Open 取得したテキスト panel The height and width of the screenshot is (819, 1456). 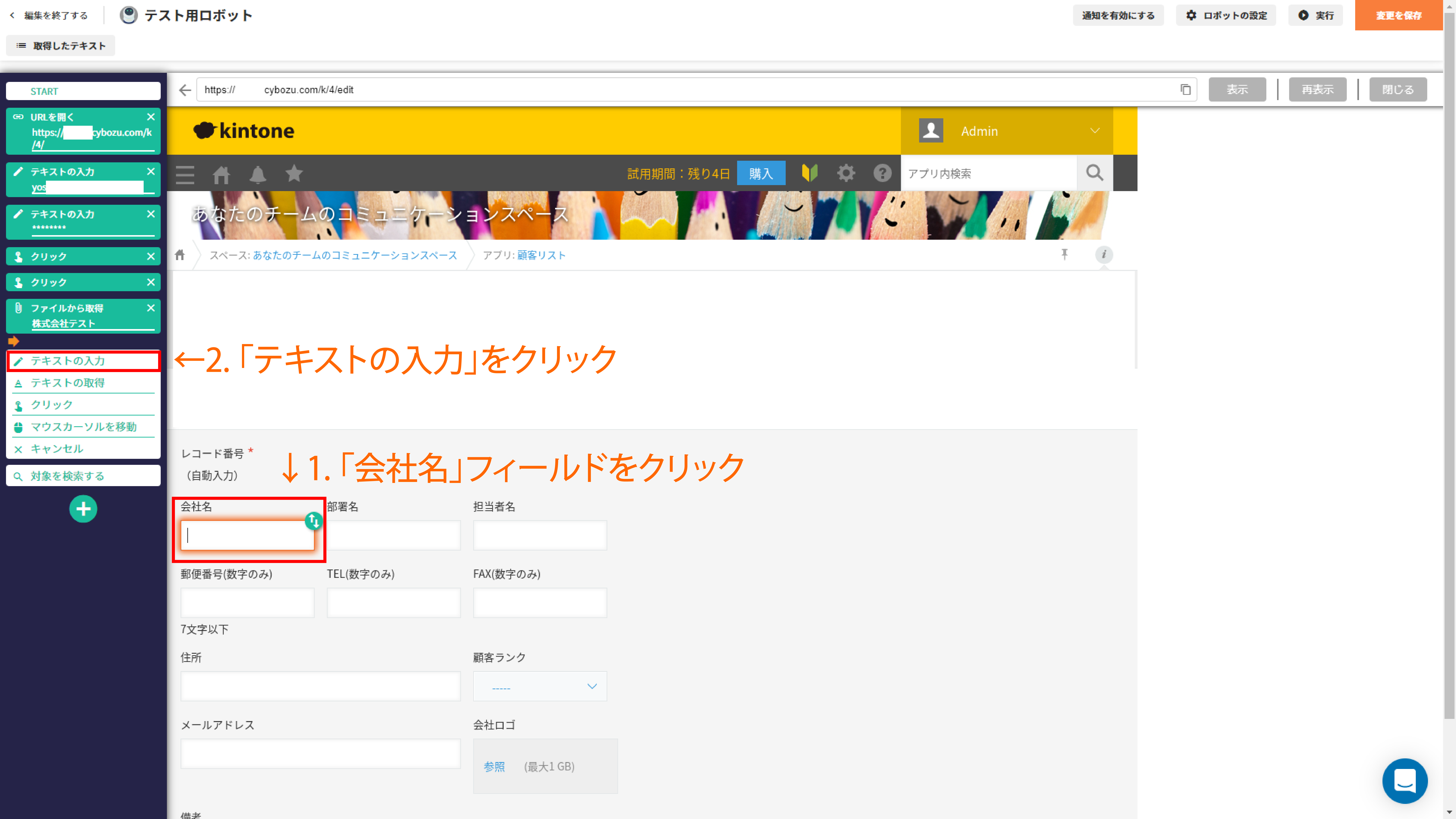(x=60, y=46)
